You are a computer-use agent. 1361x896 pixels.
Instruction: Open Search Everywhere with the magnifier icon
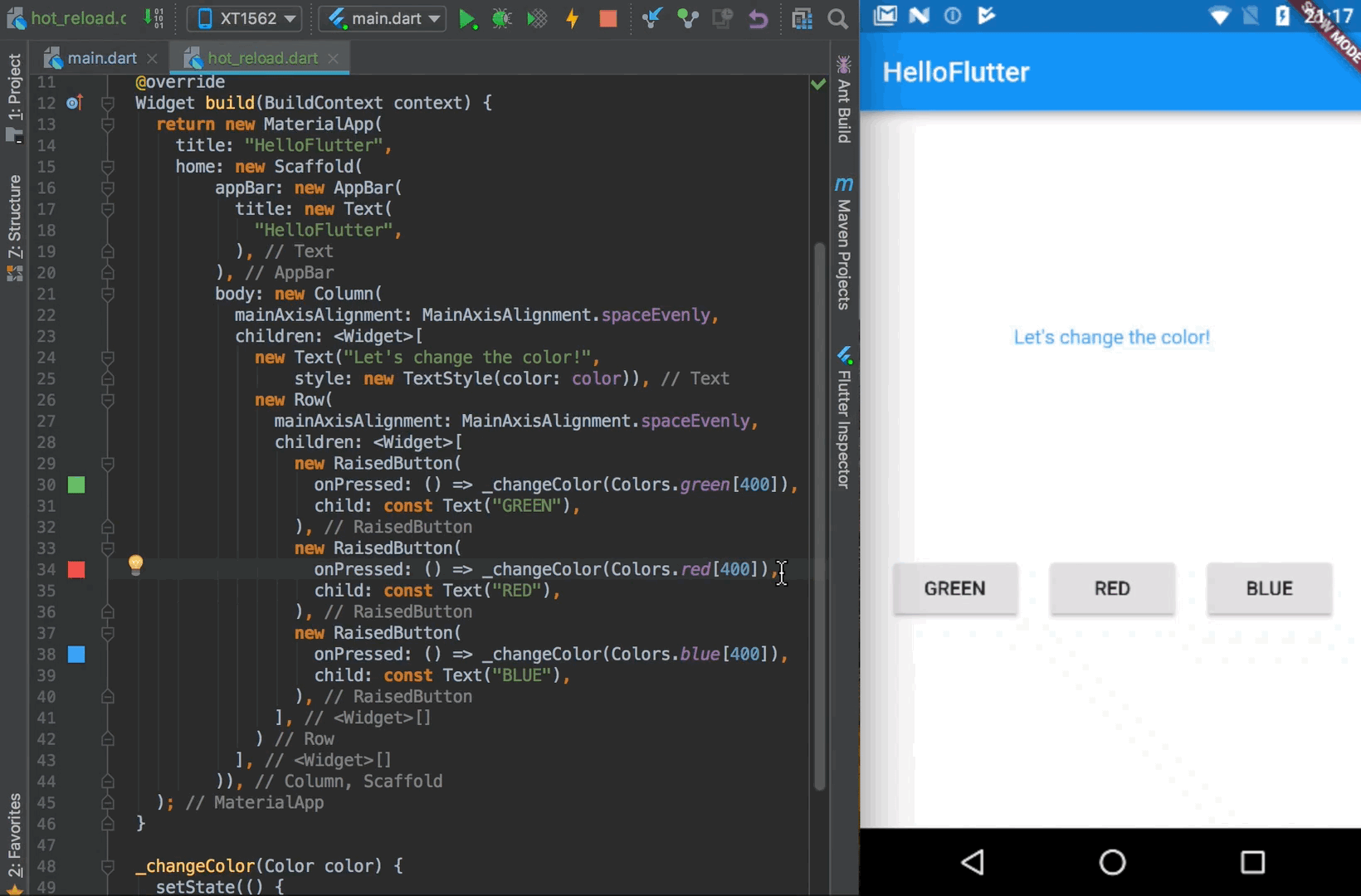(x=838, y=18)
